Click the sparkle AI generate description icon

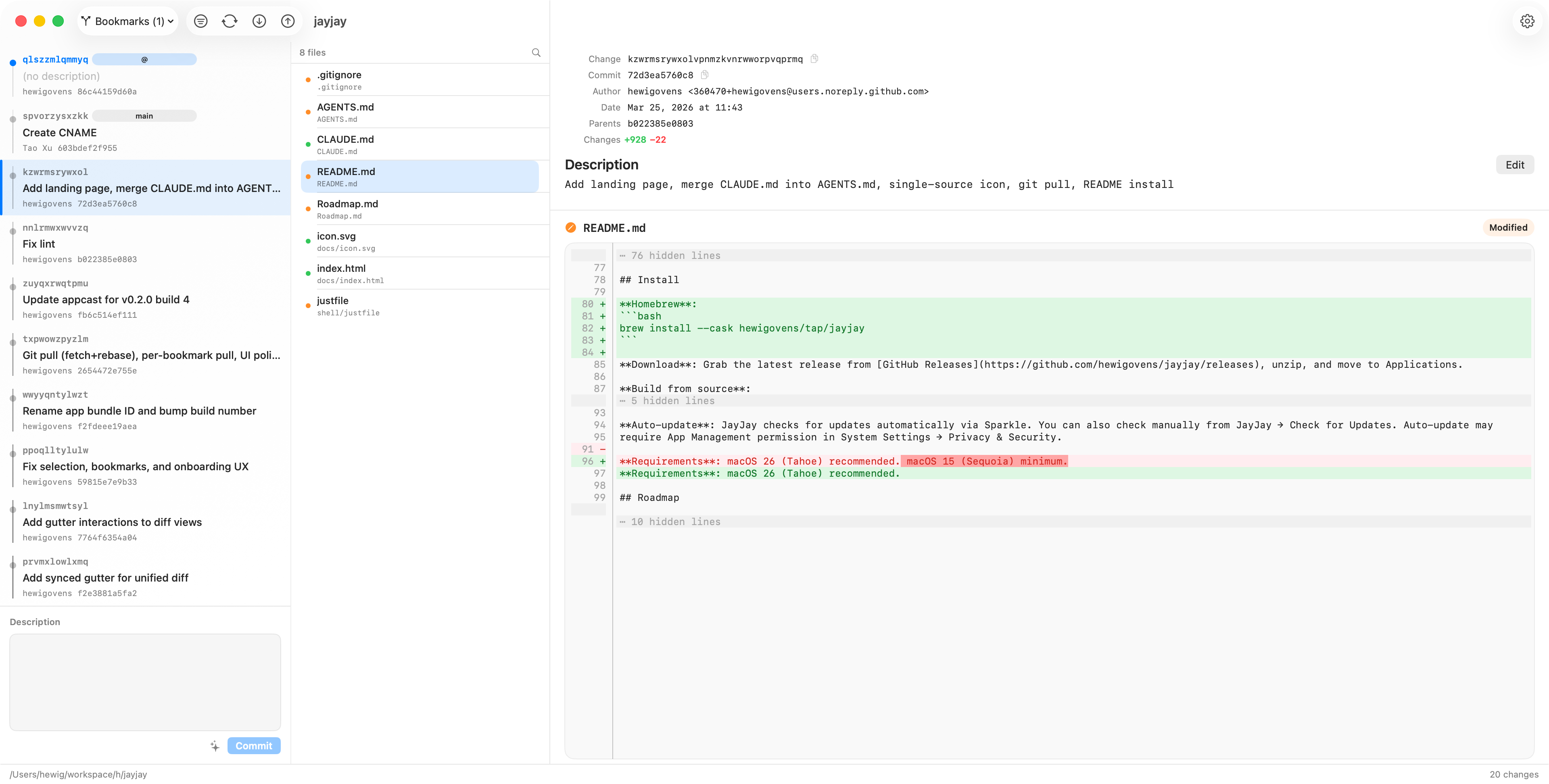click(x=215, y=746)
